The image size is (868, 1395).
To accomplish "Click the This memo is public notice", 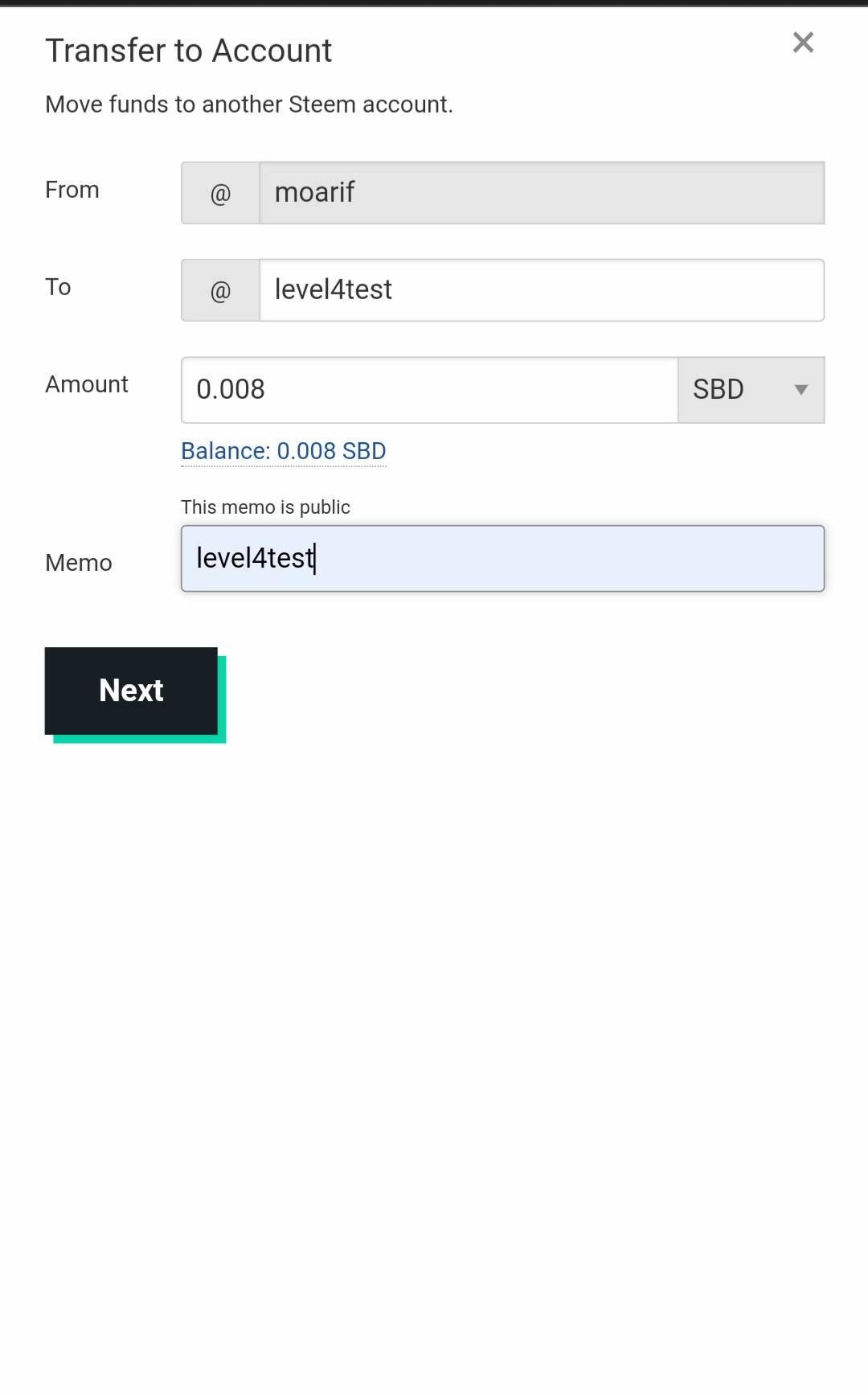I will [265, 507].
